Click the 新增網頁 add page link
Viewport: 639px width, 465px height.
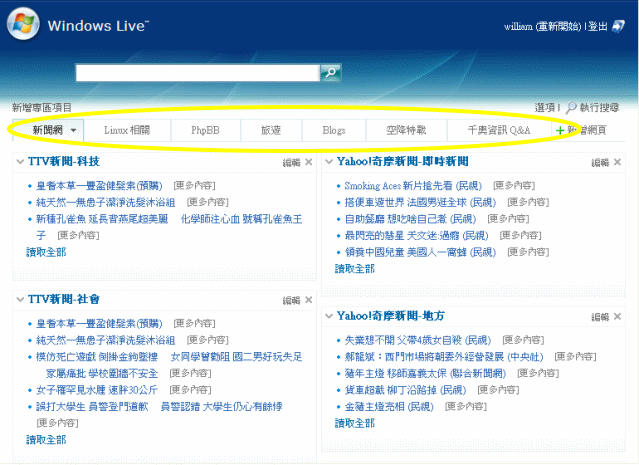coord(587,130)
